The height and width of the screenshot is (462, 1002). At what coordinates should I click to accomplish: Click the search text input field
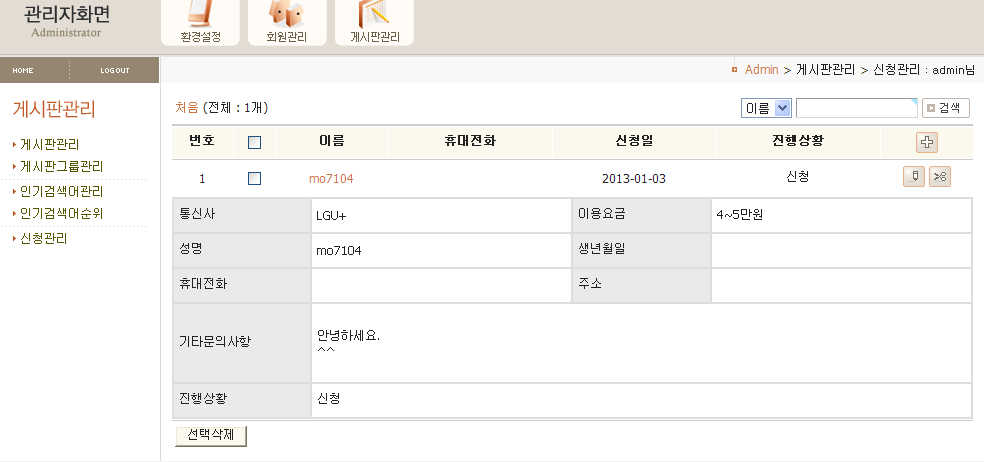click(x=856, y=108)
